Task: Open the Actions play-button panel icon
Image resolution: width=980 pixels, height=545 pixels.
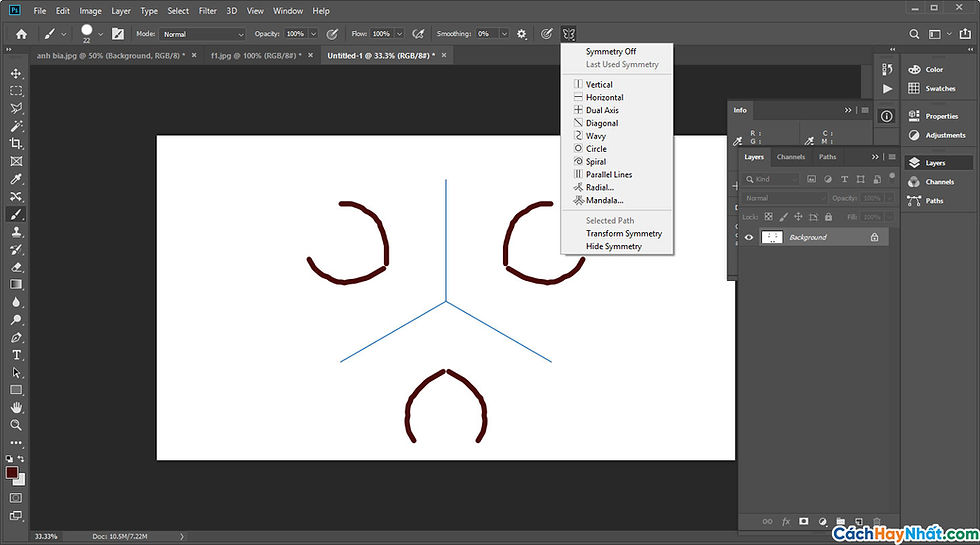Action: tap(887, 89)
